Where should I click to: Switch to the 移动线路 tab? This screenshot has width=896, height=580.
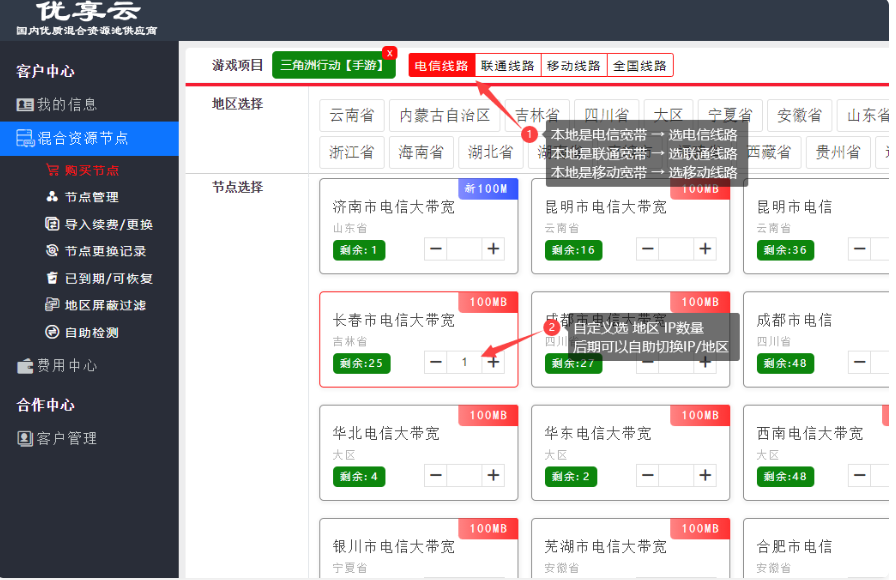573,64
